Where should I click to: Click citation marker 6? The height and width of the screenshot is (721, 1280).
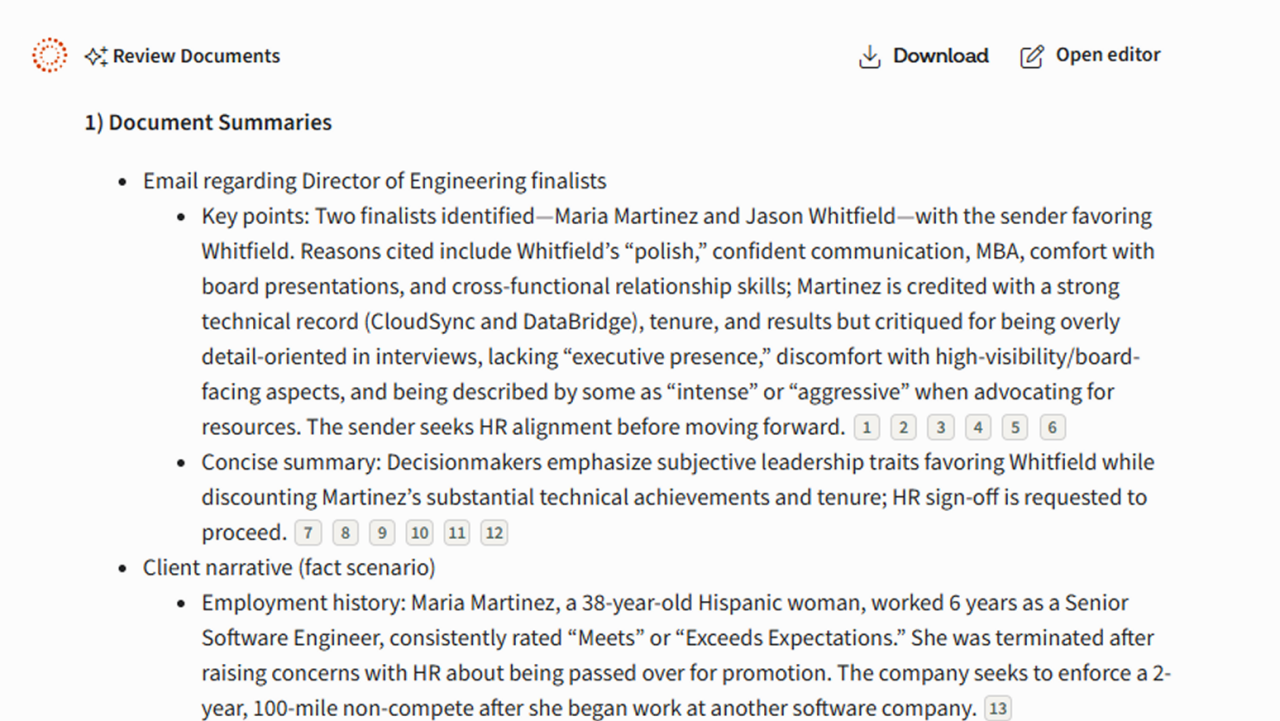[x=1051, y=428]
